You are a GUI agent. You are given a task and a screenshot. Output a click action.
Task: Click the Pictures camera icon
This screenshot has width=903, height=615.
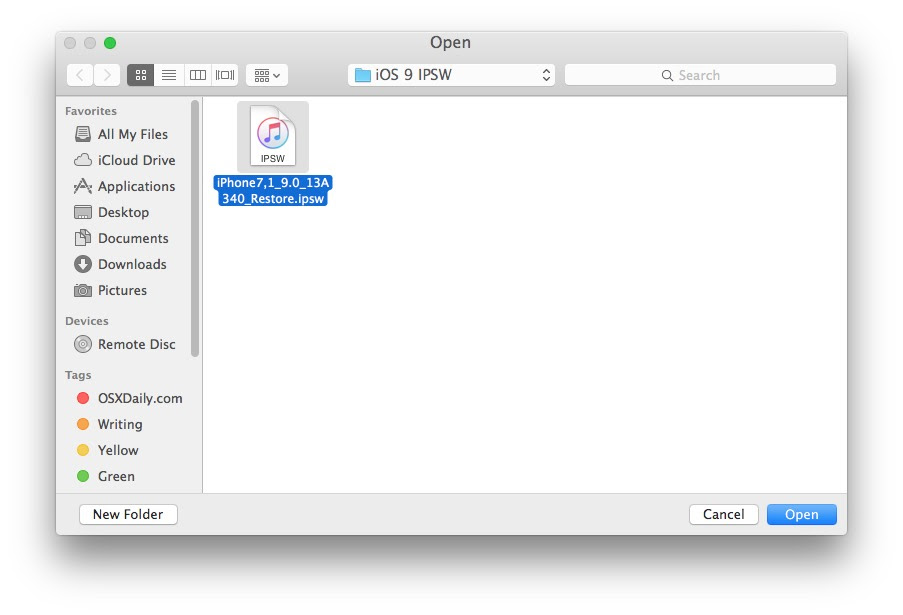click(83, 290)
